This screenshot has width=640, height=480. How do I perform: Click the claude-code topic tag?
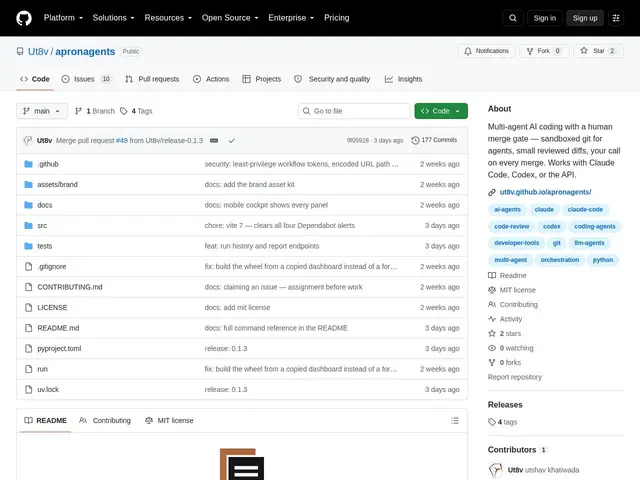pos(585,210)
